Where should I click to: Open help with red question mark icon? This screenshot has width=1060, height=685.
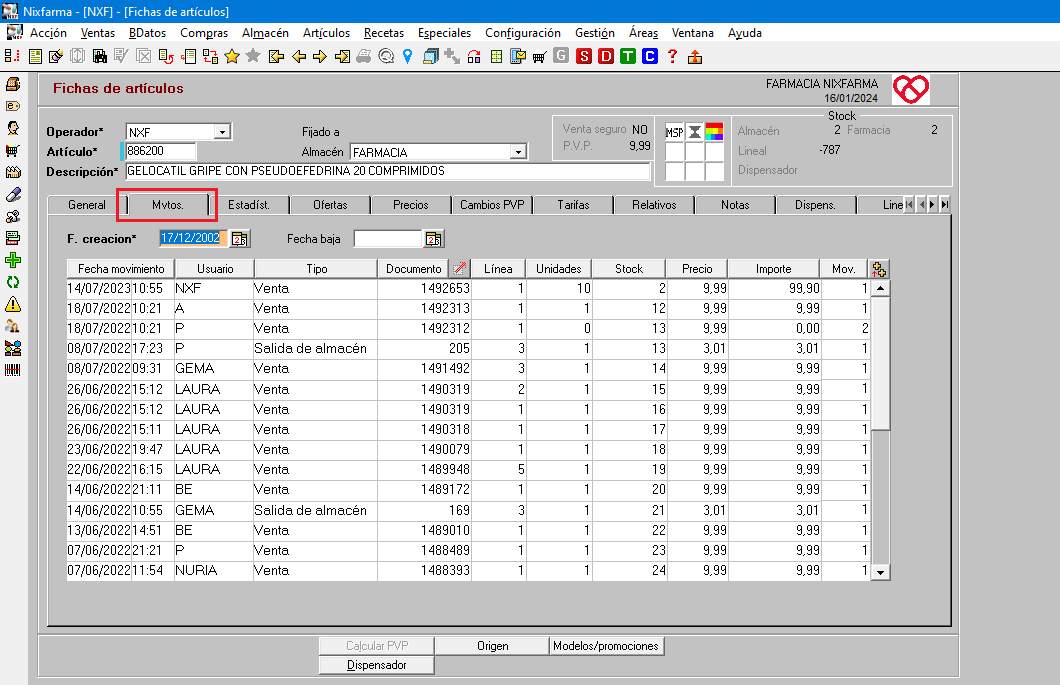tap(672, 57)
